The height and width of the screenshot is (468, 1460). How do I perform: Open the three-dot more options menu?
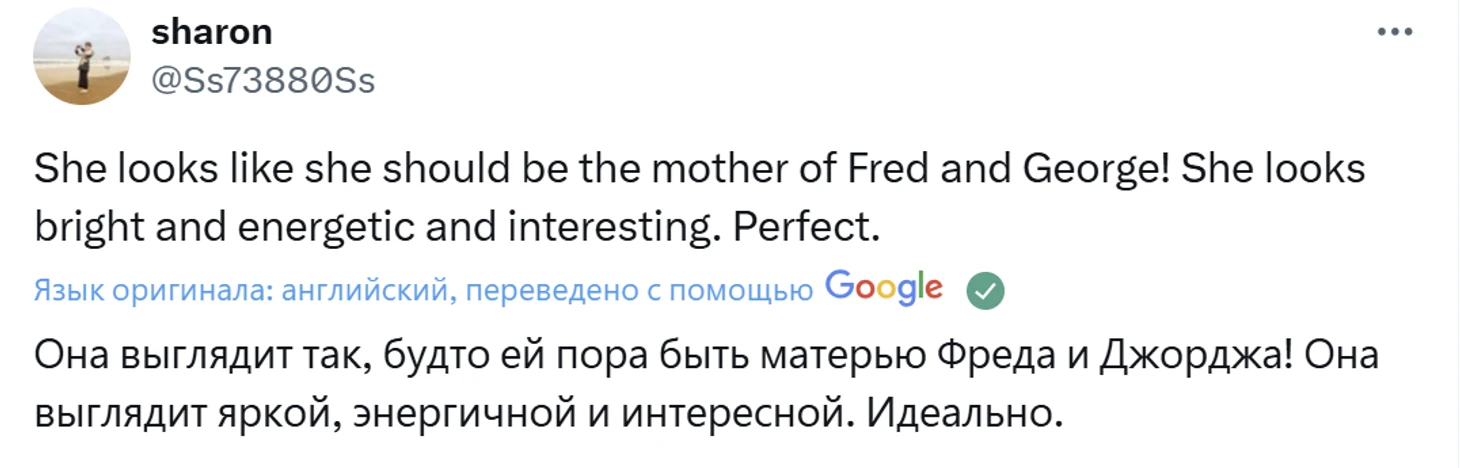coord(1395,32)
